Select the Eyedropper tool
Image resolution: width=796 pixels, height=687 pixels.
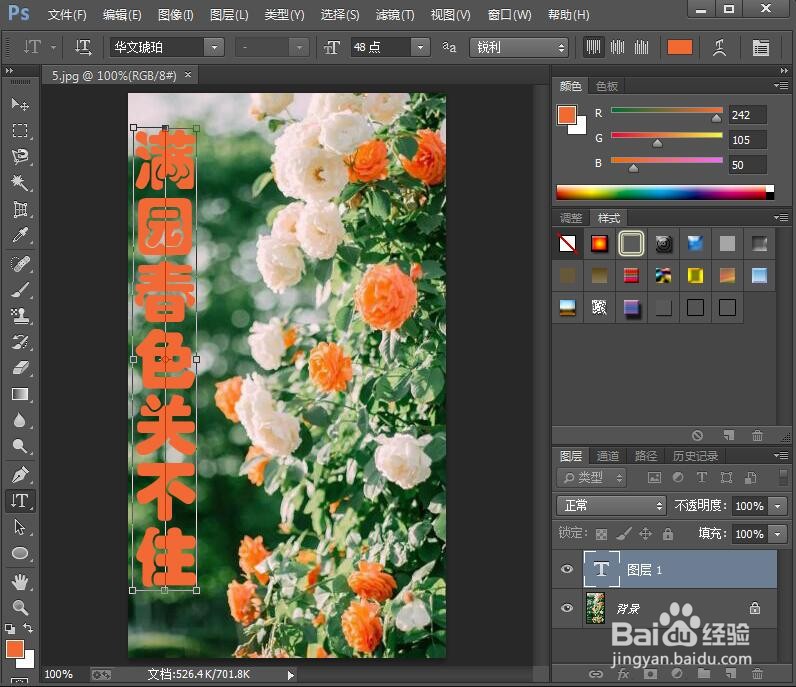click(20, 236)
